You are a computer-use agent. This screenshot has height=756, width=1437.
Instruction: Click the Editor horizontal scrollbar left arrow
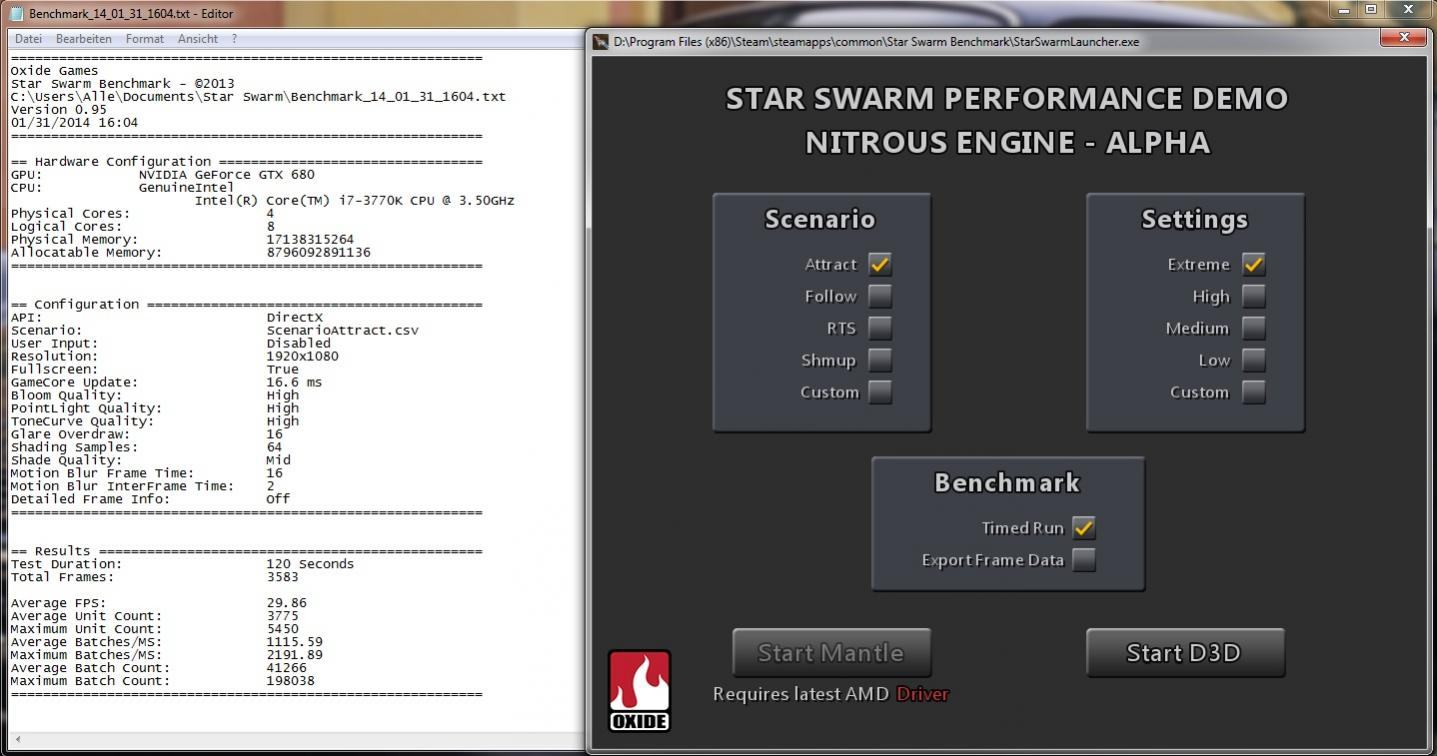17,740
